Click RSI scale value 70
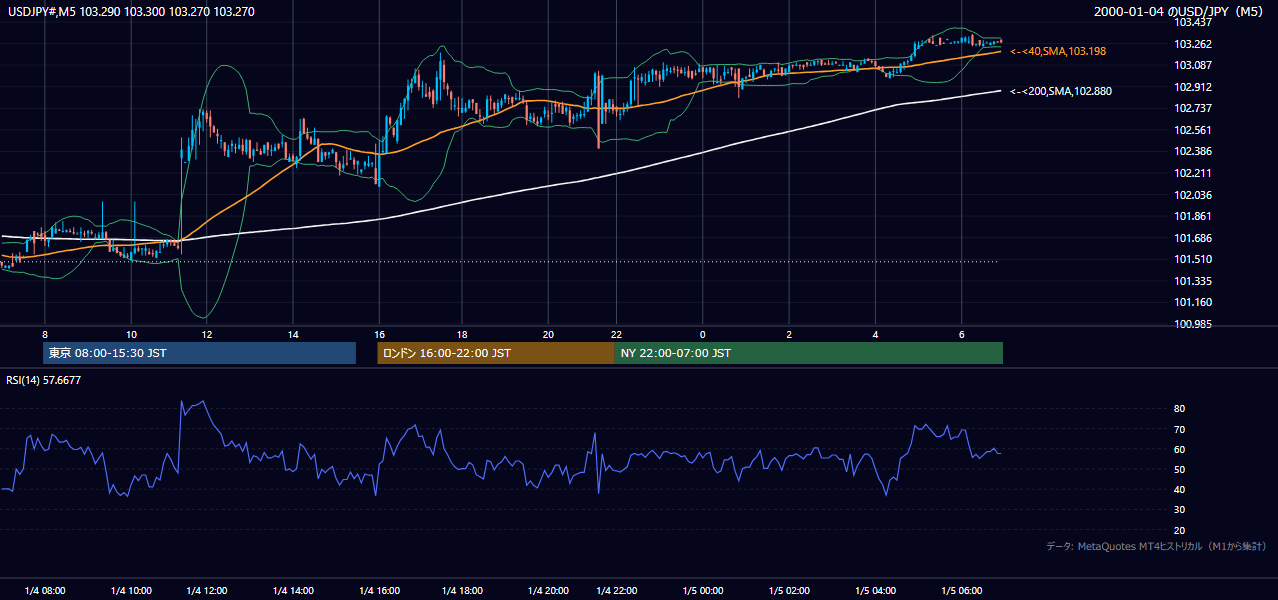Image resolution: width=1278 pixels, height=600 pixels. [1180, 429]
